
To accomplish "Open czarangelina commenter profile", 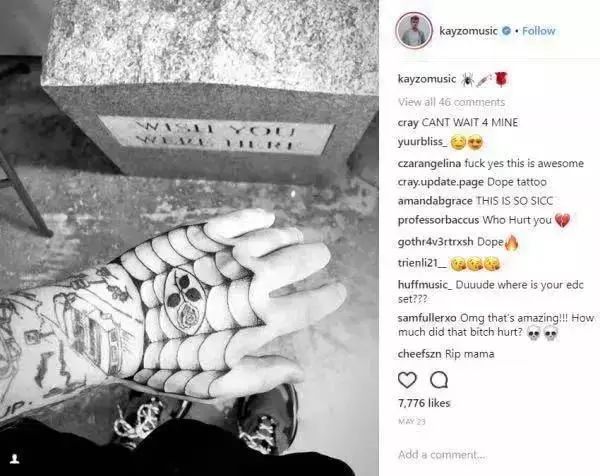I will (429, 163).
